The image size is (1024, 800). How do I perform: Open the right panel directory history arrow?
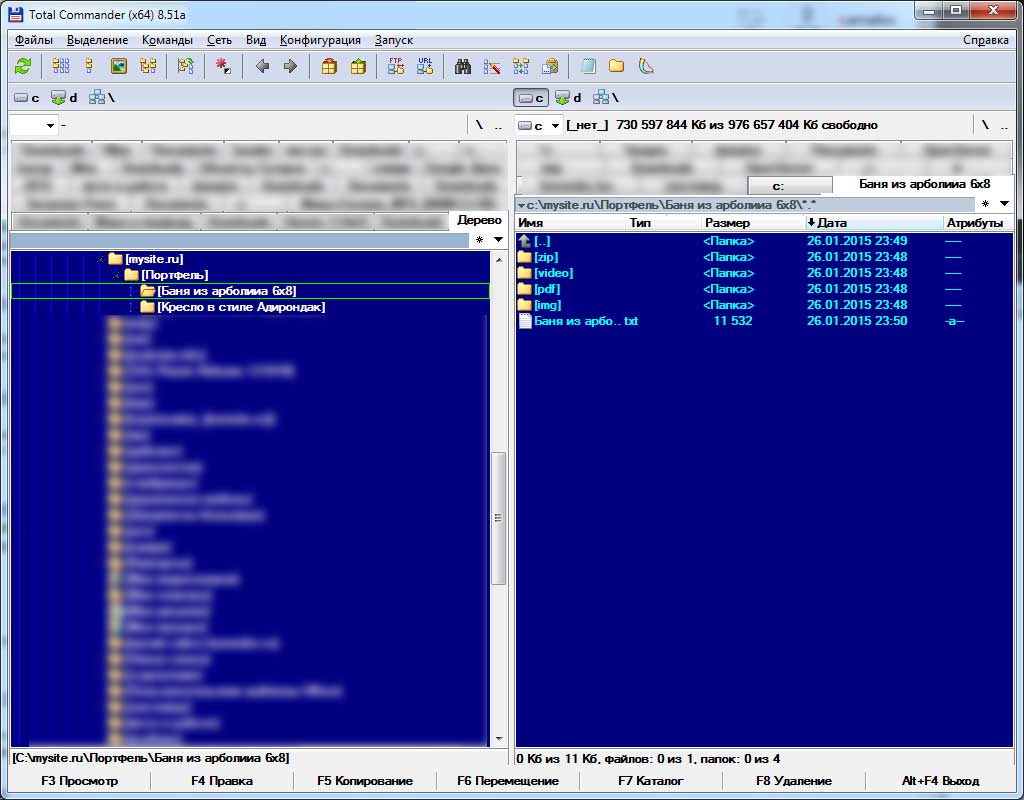pyautogui.click(x=1004, y=204)
